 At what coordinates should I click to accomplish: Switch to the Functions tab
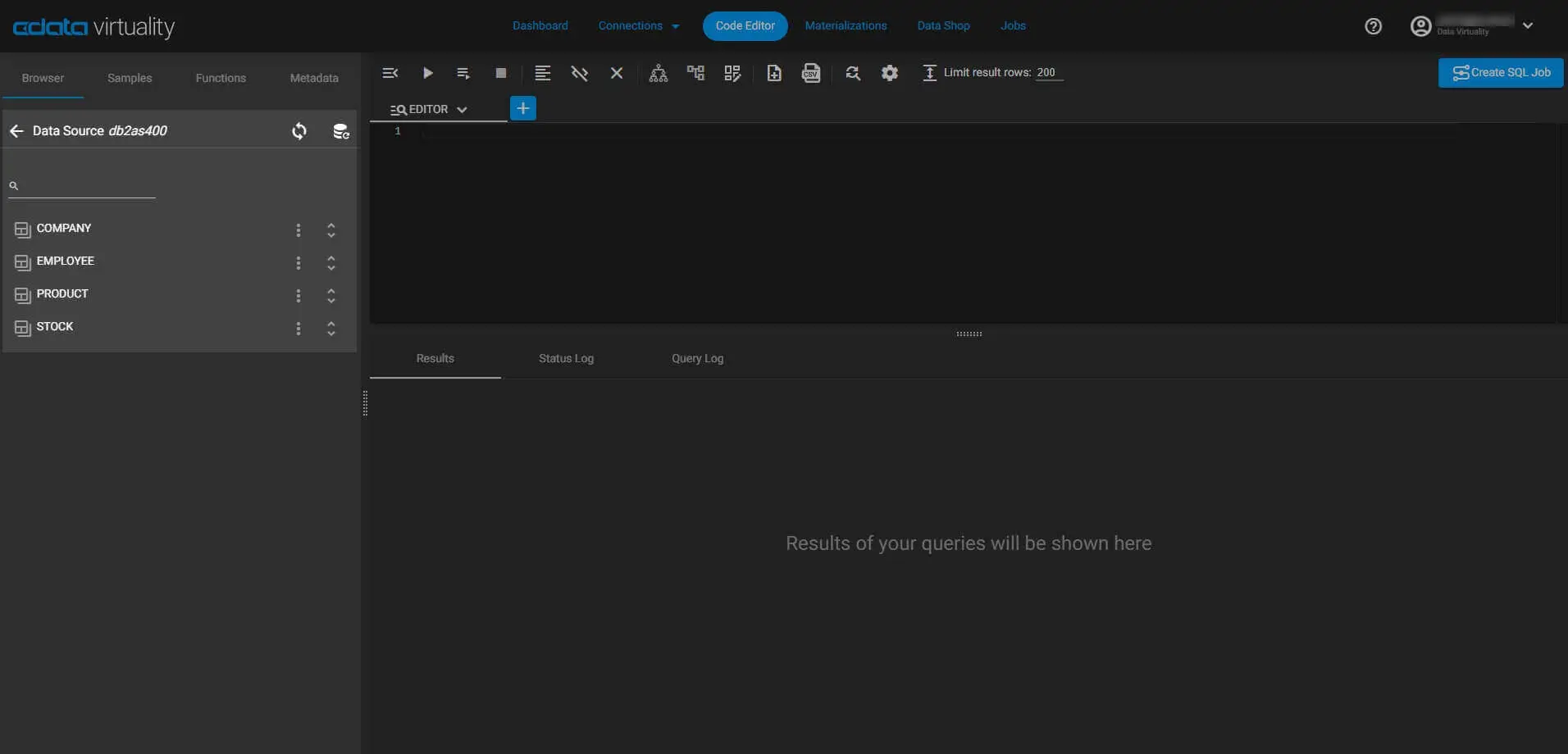pyautogui.click(x=221, y=78)
